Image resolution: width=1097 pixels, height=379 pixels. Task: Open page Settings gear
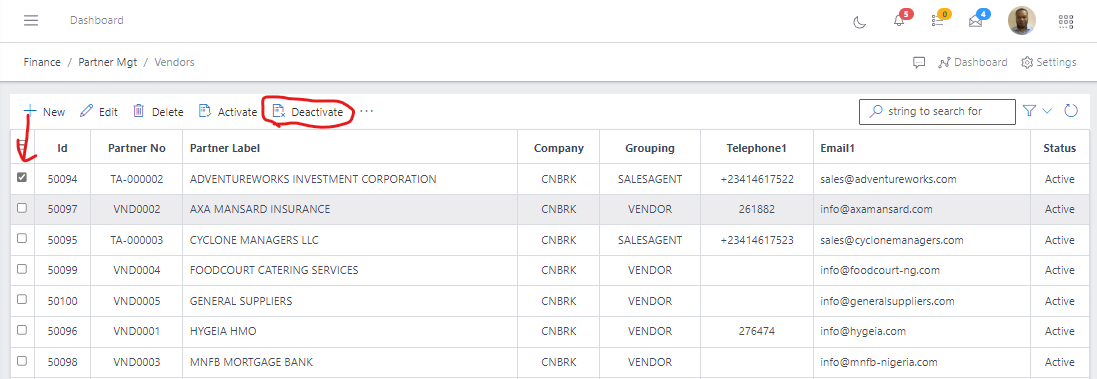(x=1049, y=62)
